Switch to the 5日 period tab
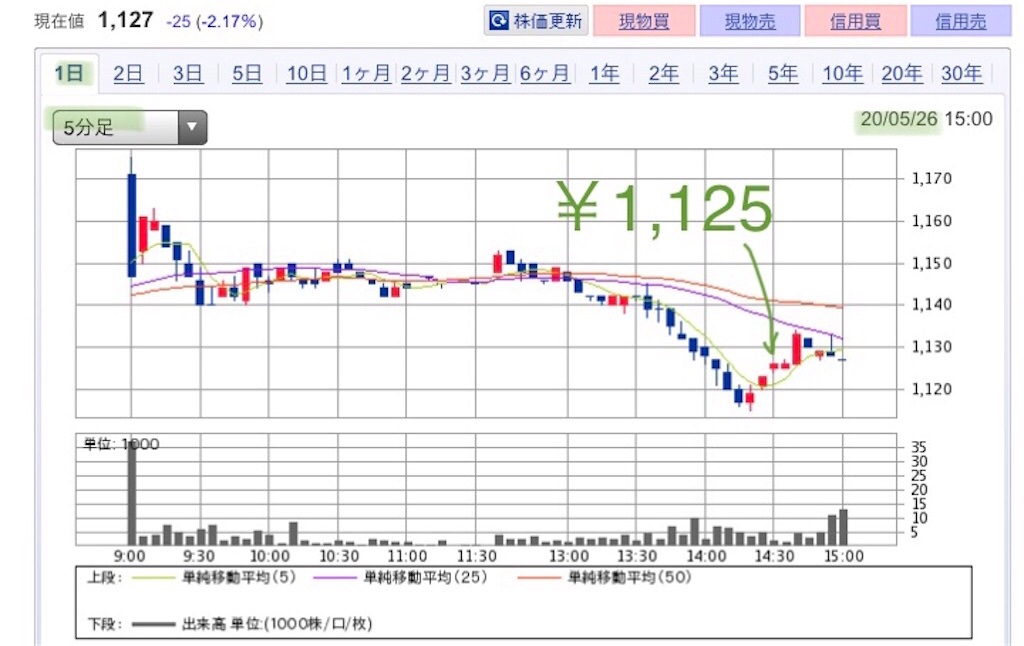1024x646 pixels. (x=247, y=73)
